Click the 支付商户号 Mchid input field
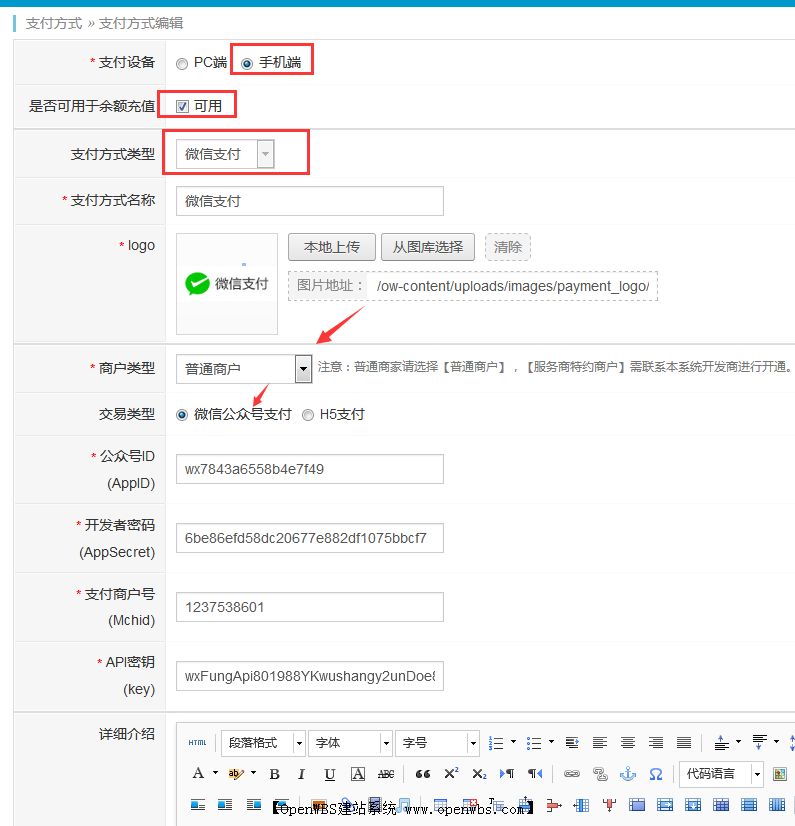Screen dimensions: 795x826 tap(309, 607)
